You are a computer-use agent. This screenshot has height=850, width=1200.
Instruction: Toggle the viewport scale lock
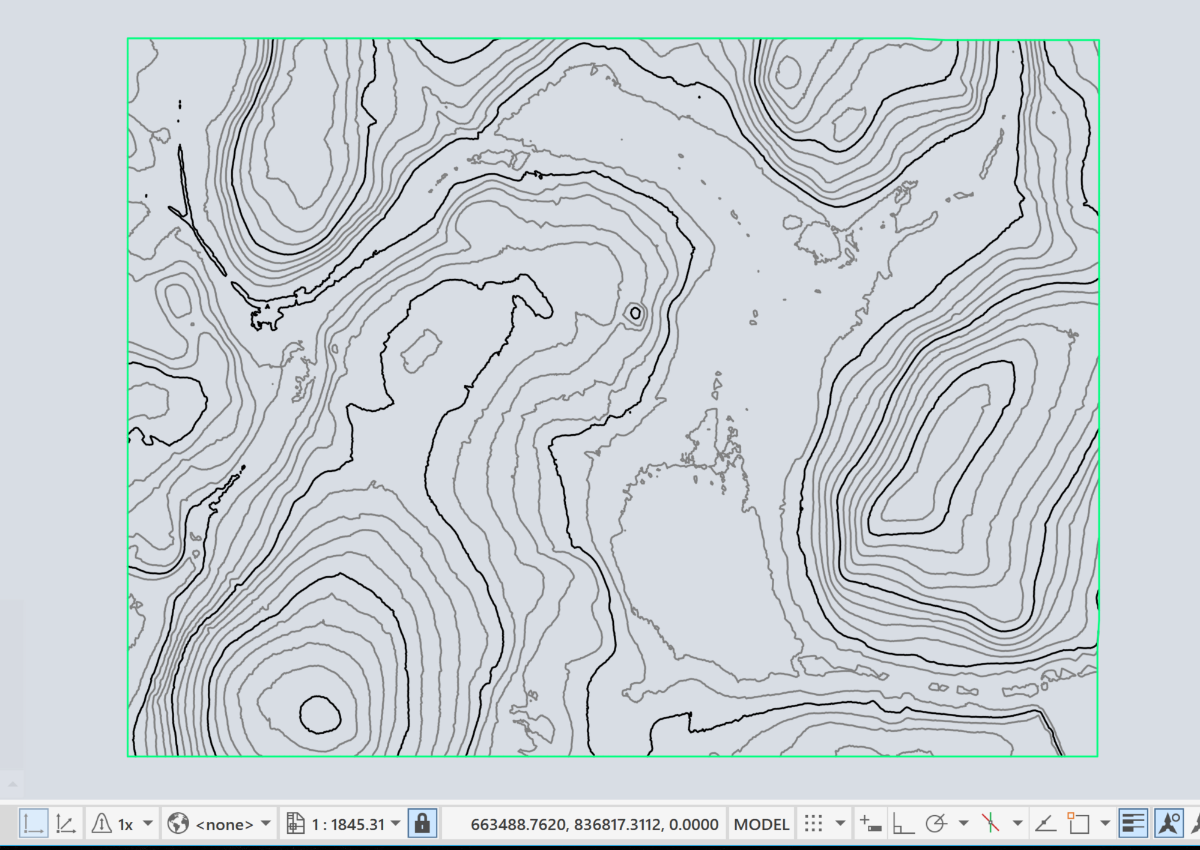[422, 824]
